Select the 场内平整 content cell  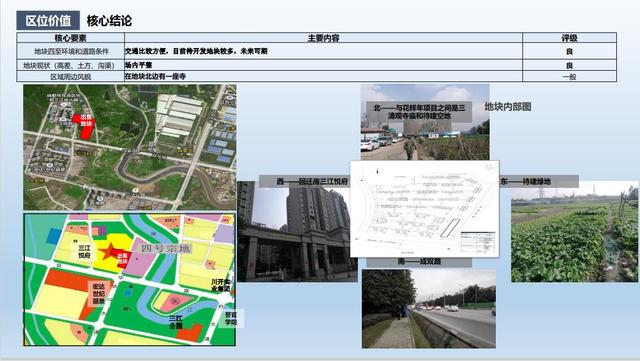323,65
